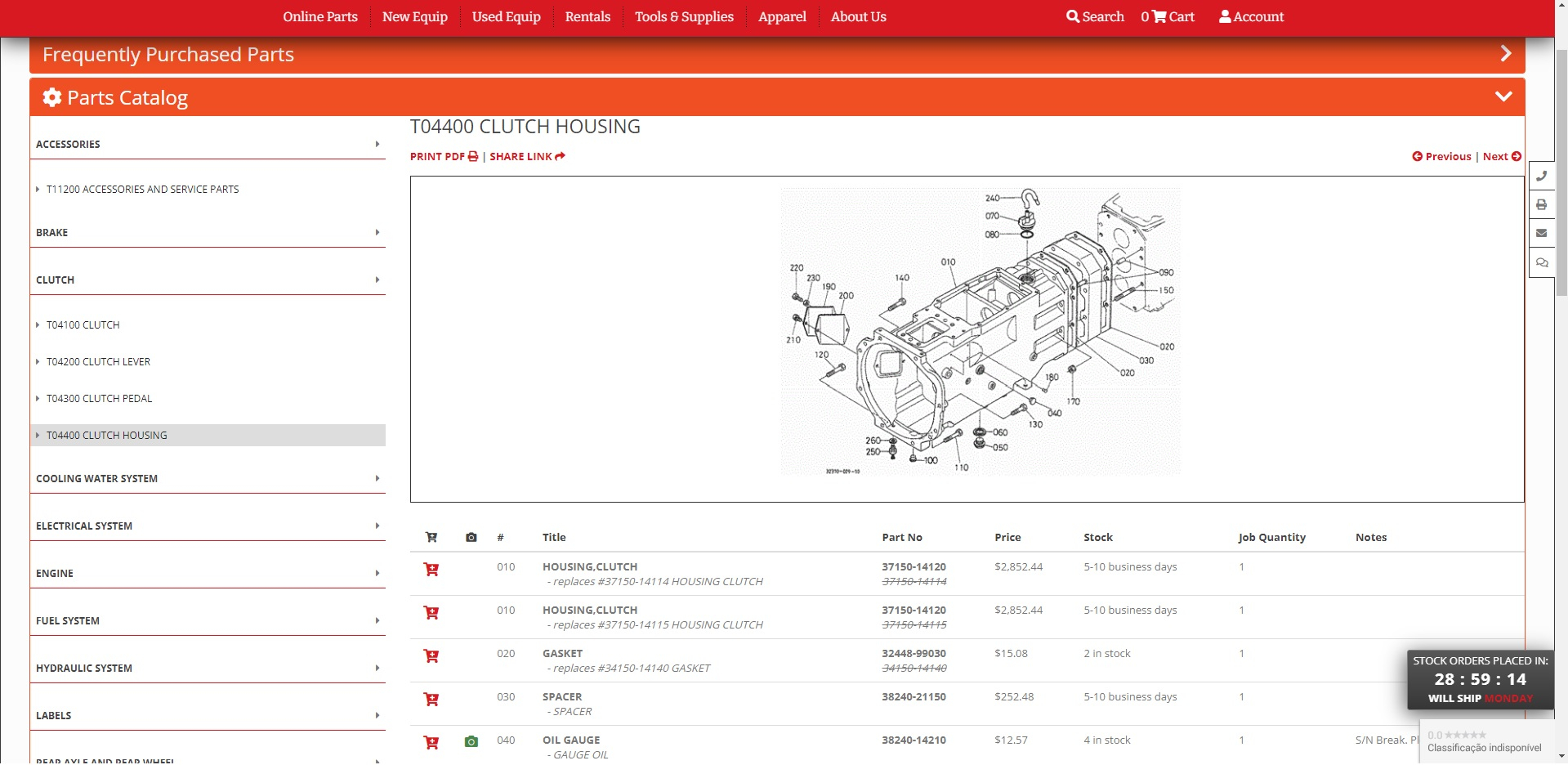This screenshot has height=765, width=1568.
Task: Click the email envelope icon on right sidebar
Action: coord(1541,234)
